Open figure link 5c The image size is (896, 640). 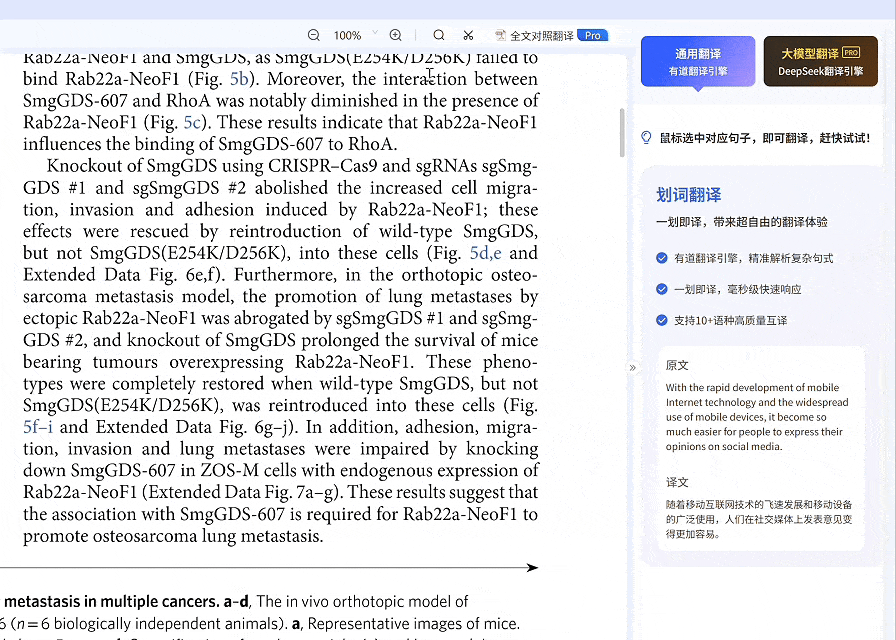point(192,122)
